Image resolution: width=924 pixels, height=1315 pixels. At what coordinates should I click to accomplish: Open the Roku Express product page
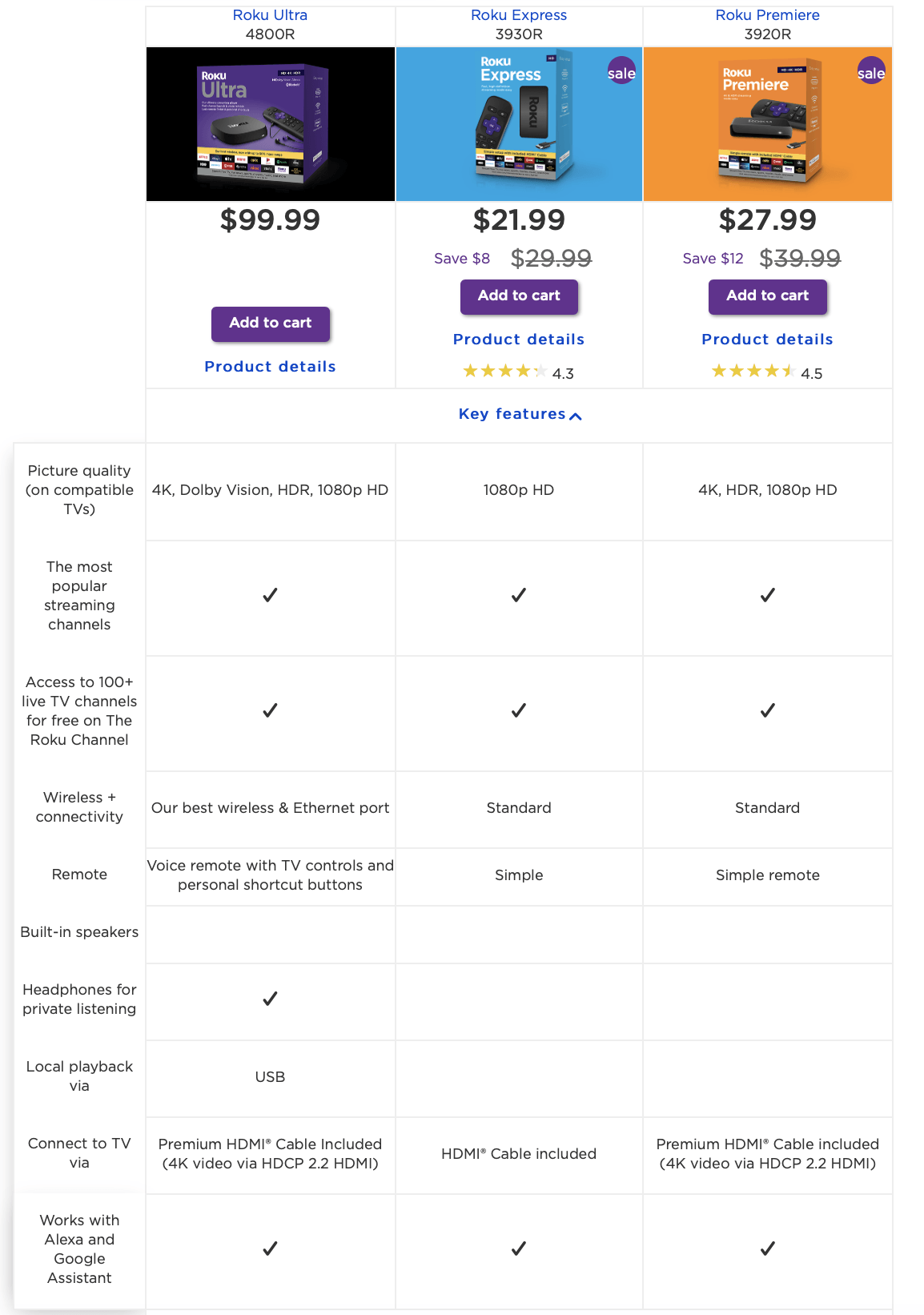pos(519,14)
